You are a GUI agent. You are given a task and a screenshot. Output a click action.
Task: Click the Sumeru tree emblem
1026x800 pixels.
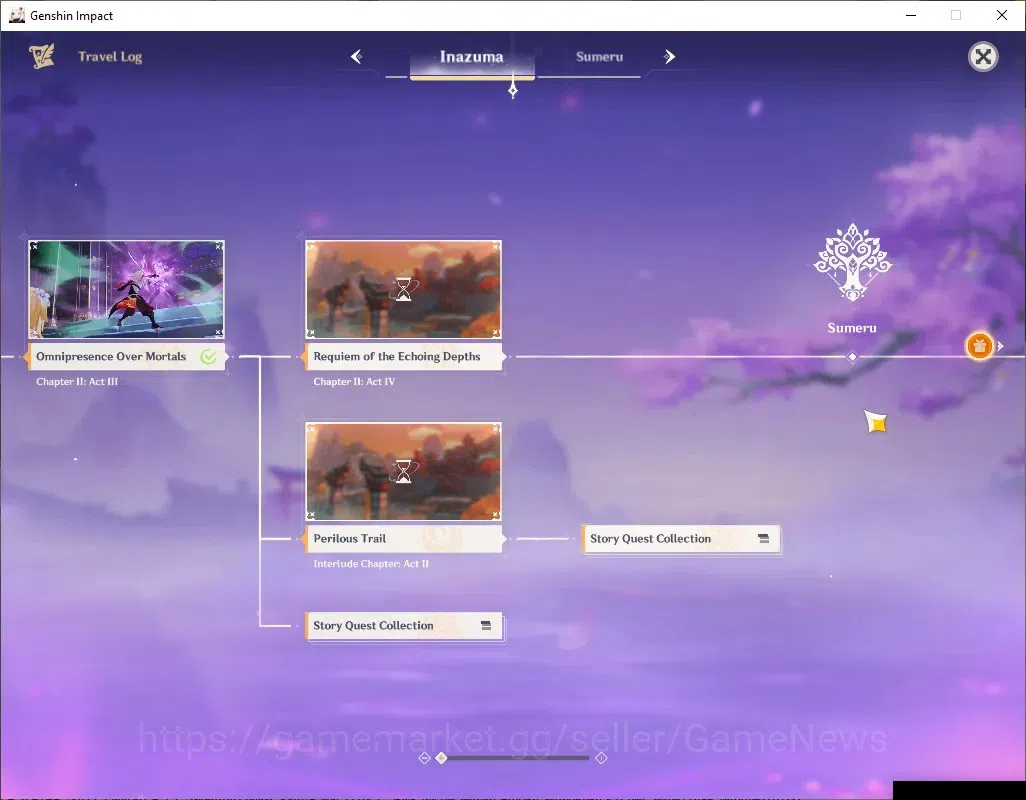click(x=852, y=262)
